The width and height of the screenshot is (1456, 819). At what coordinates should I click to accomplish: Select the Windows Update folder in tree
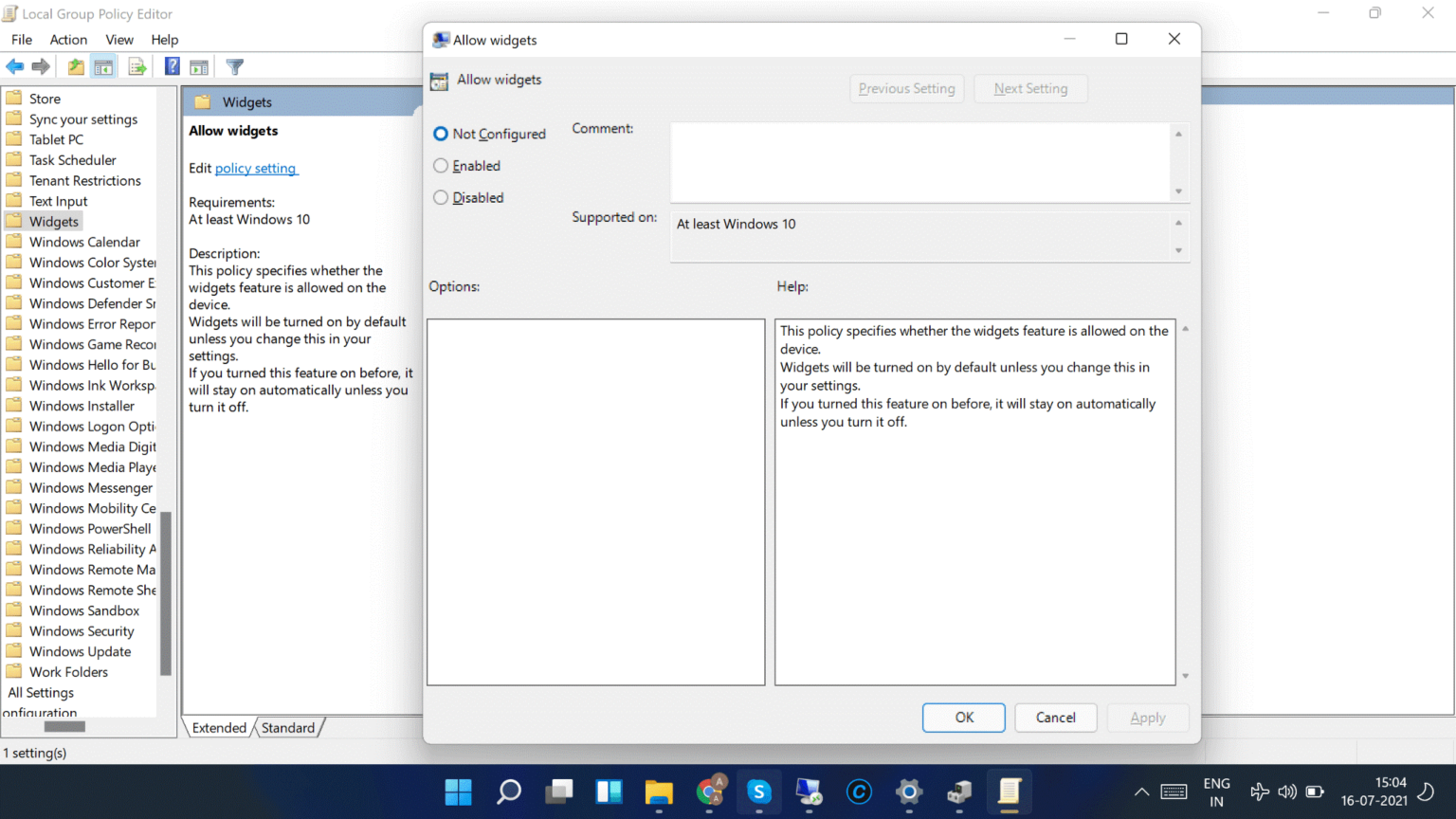coord(80,651)
